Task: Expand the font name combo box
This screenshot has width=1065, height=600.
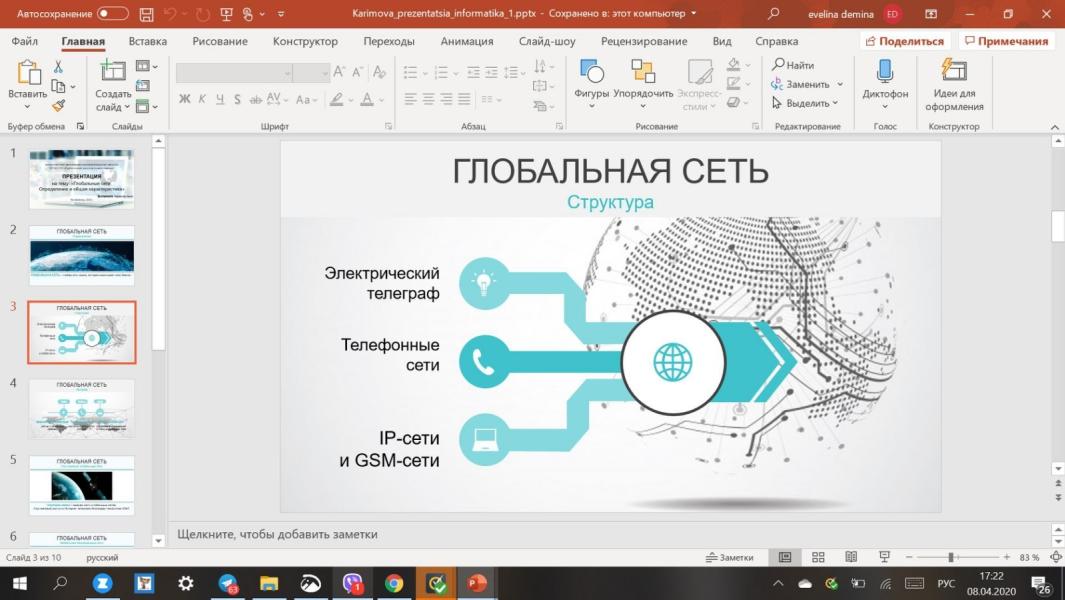Action: [288, 72]
